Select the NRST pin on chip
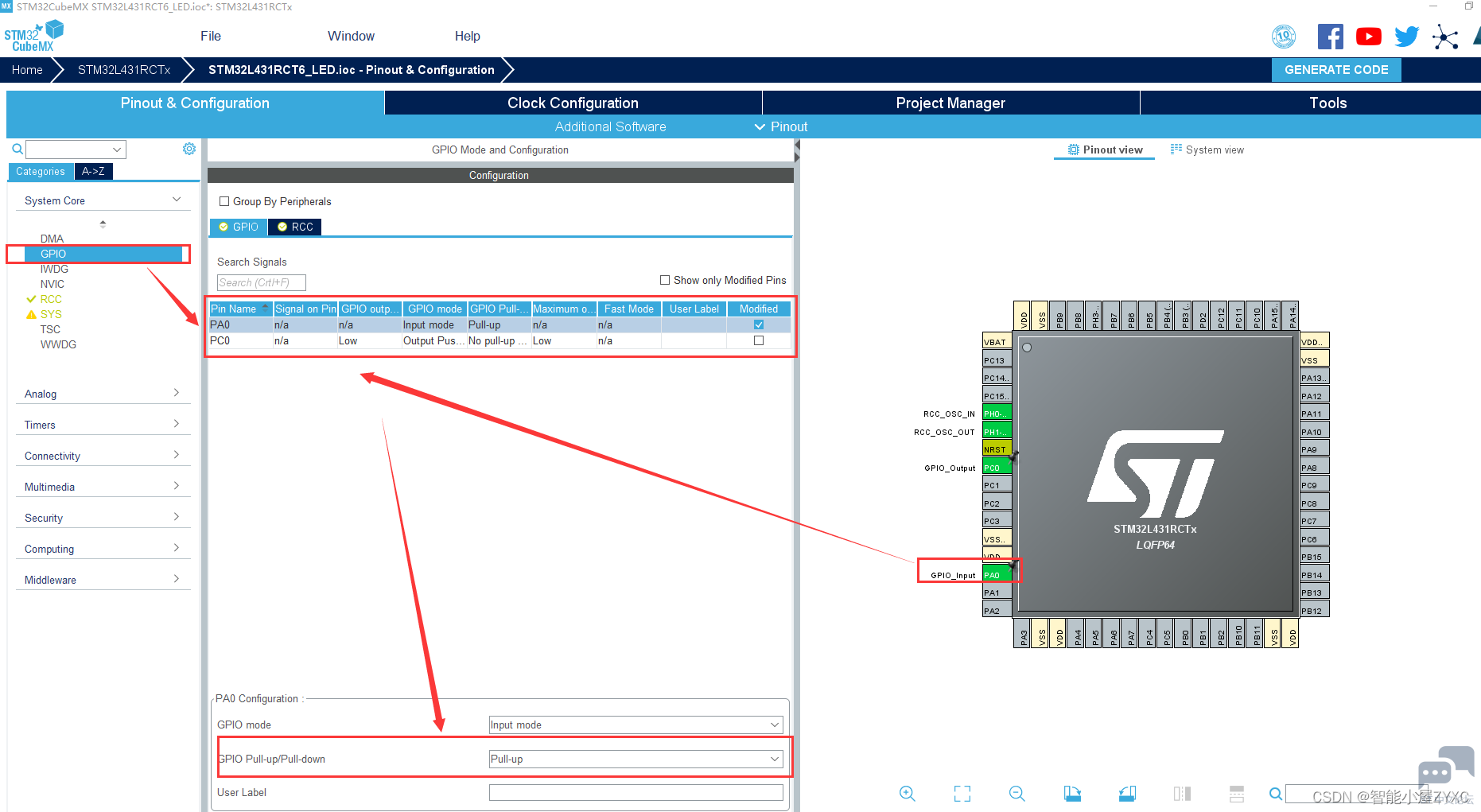 click(997, 449)
